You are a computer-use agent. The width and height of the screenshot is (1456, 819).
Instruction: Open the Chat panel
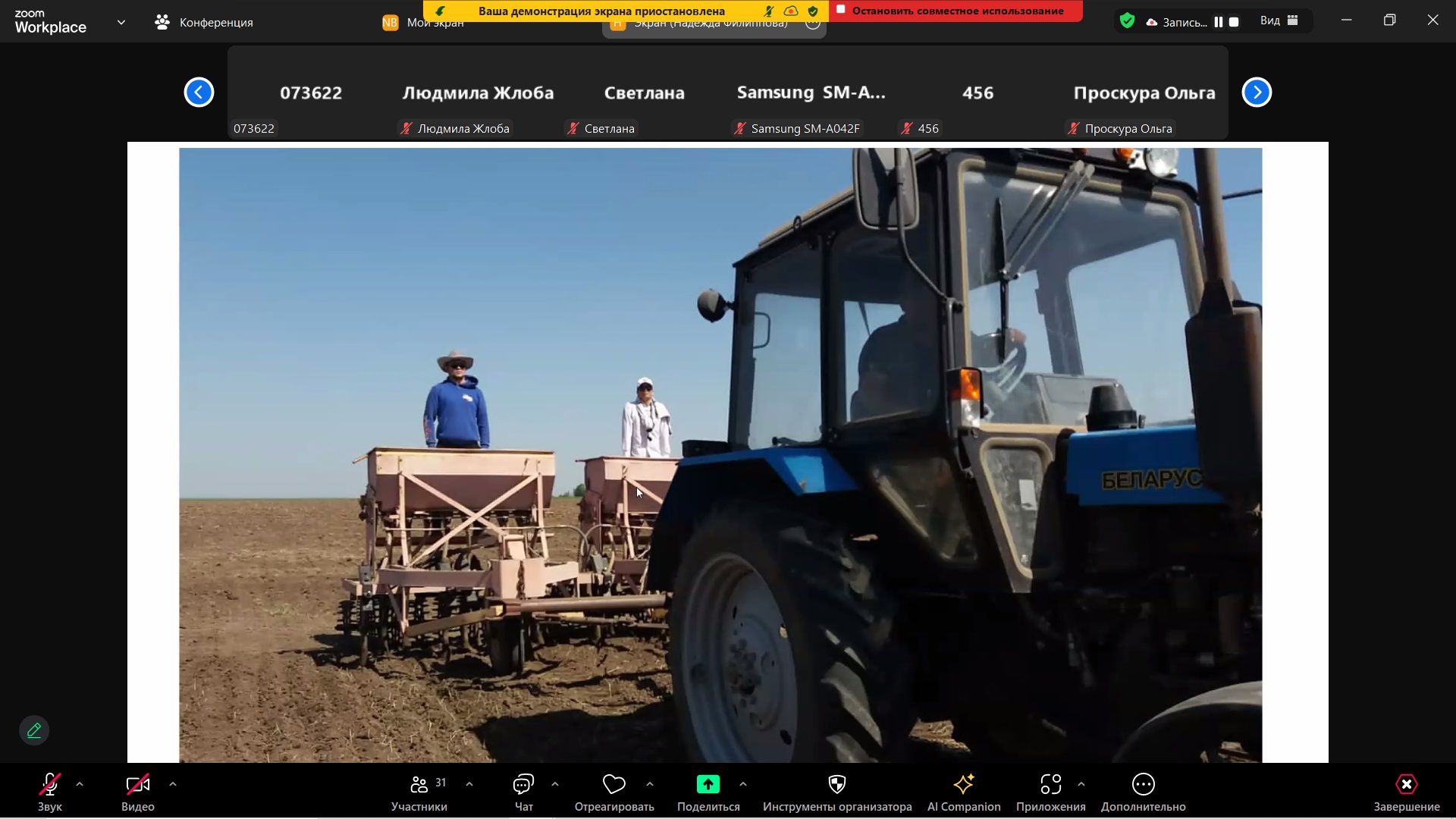(x=523, y=784)
